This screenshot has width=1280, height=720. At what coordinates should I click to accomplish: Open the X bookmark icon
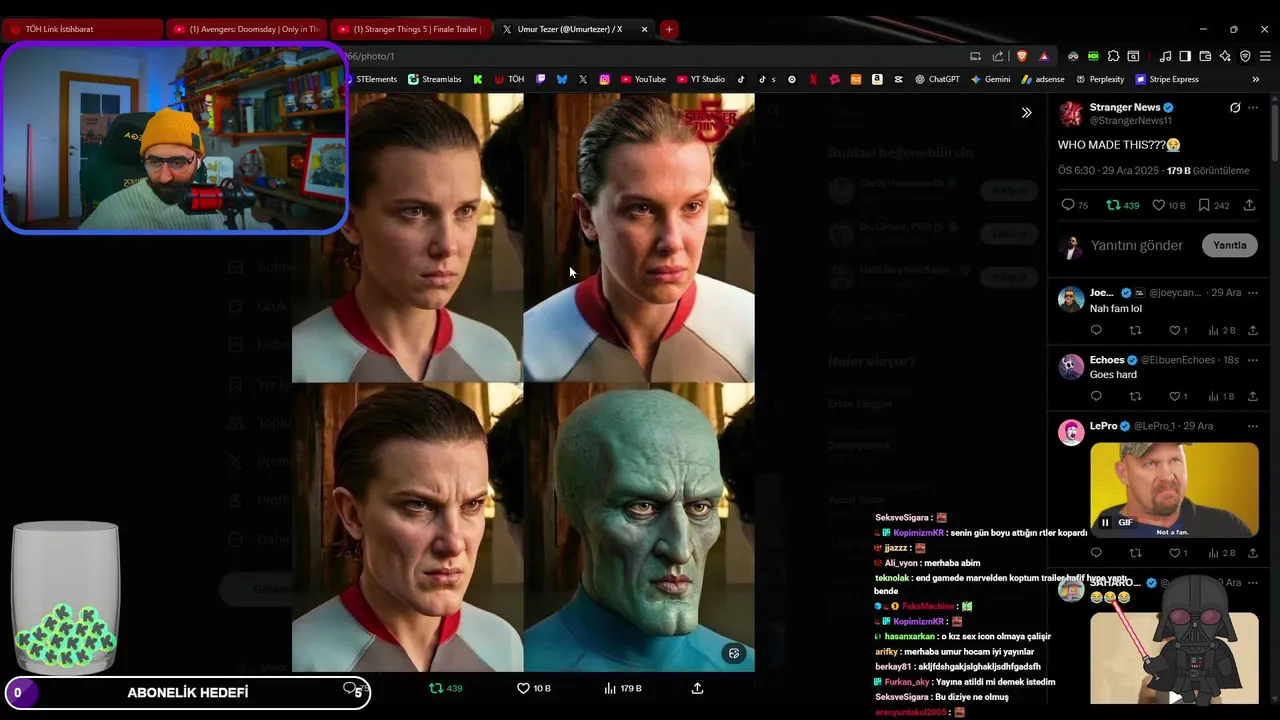(583, 79)
